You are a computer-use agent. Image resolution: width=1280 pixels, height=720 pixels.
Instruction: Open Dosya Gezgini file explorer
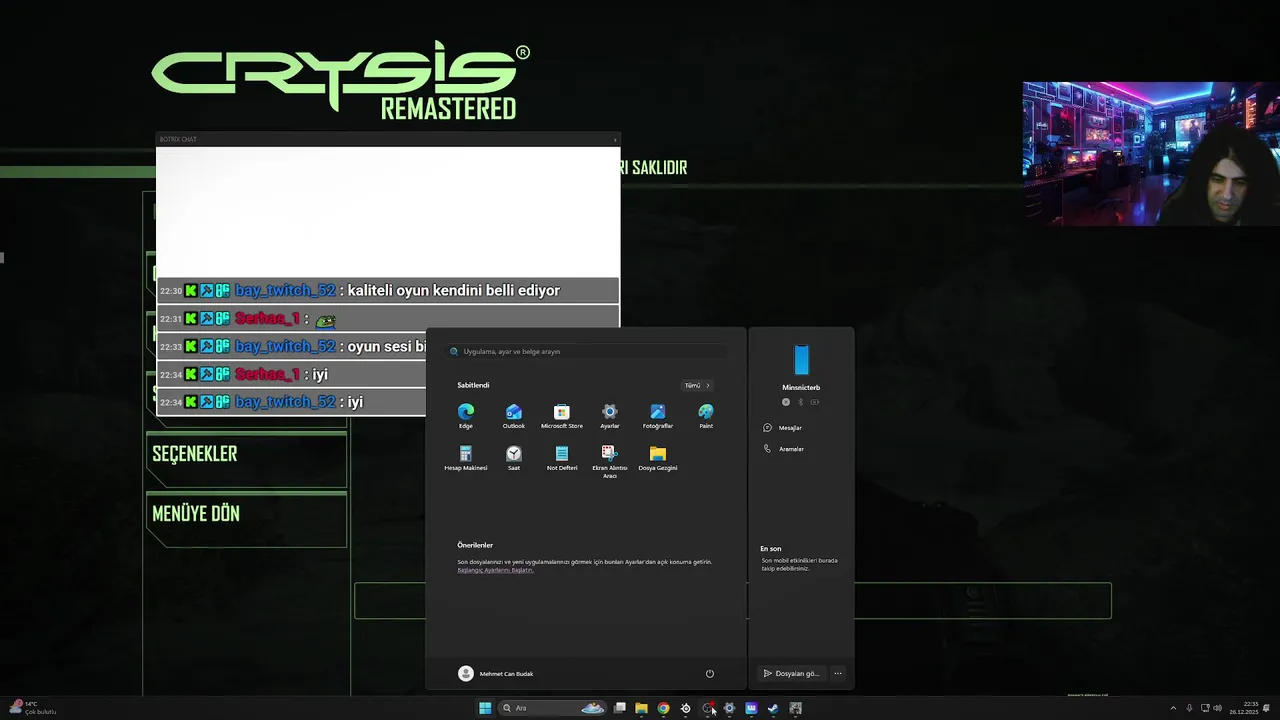tap(658, 459)
